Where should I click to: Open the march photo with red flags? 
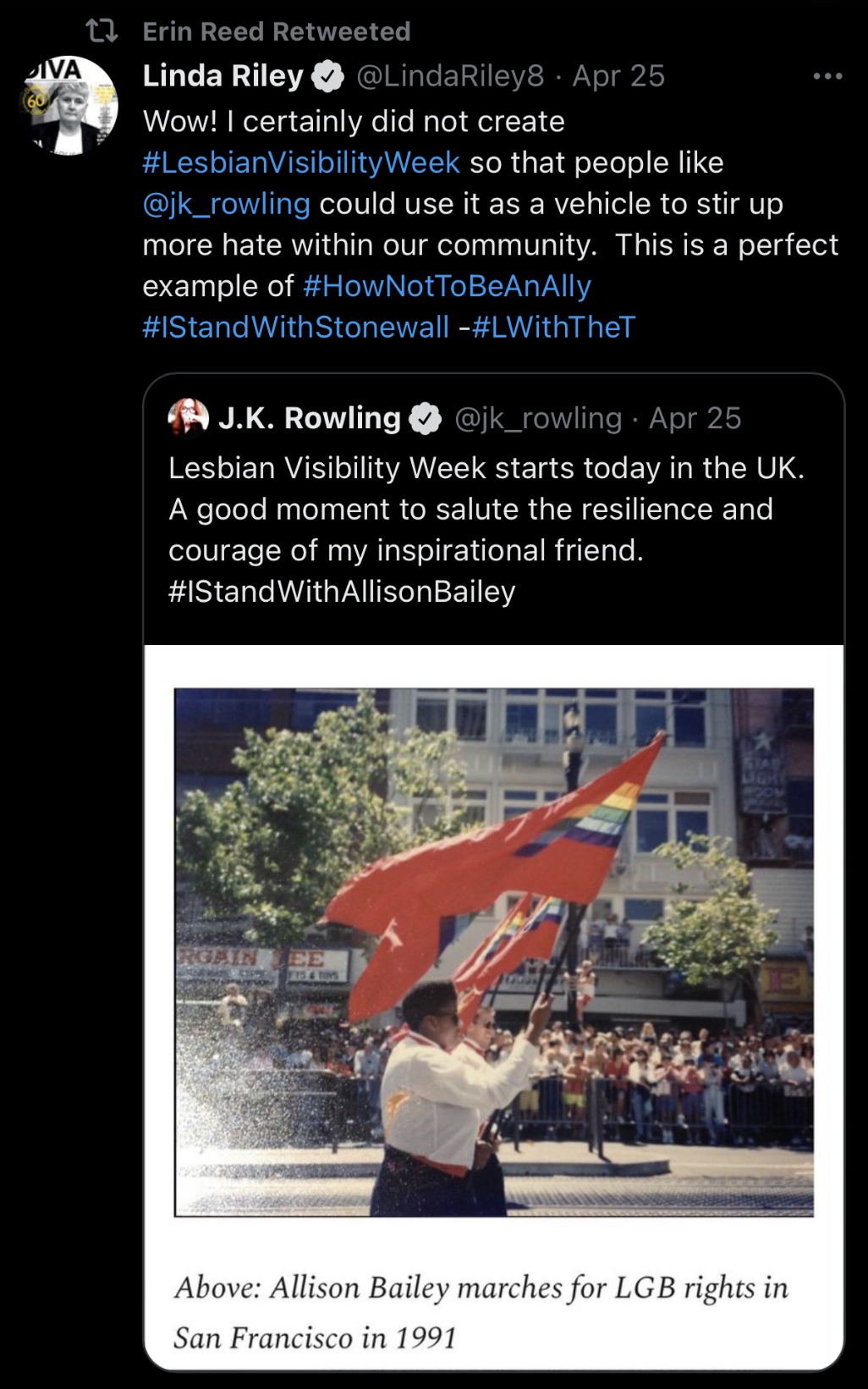493,952
